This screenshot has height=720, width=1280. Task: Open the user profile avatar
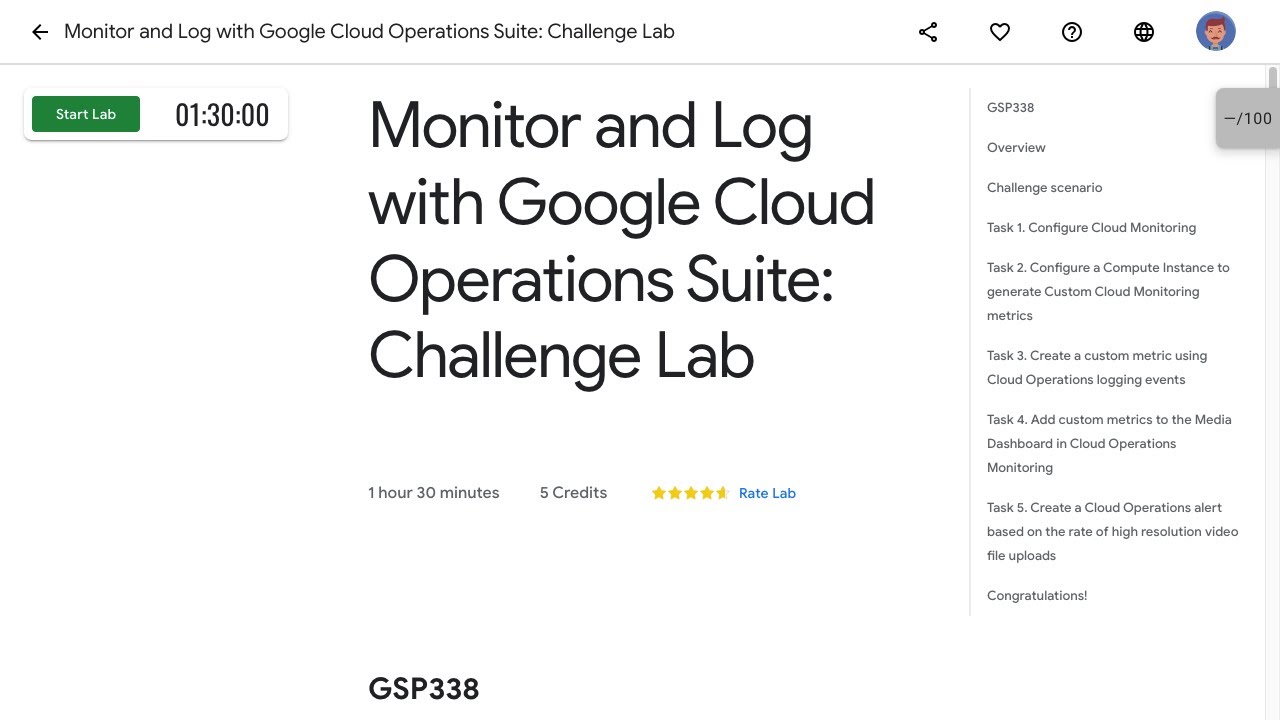(x=1216, y=32)
